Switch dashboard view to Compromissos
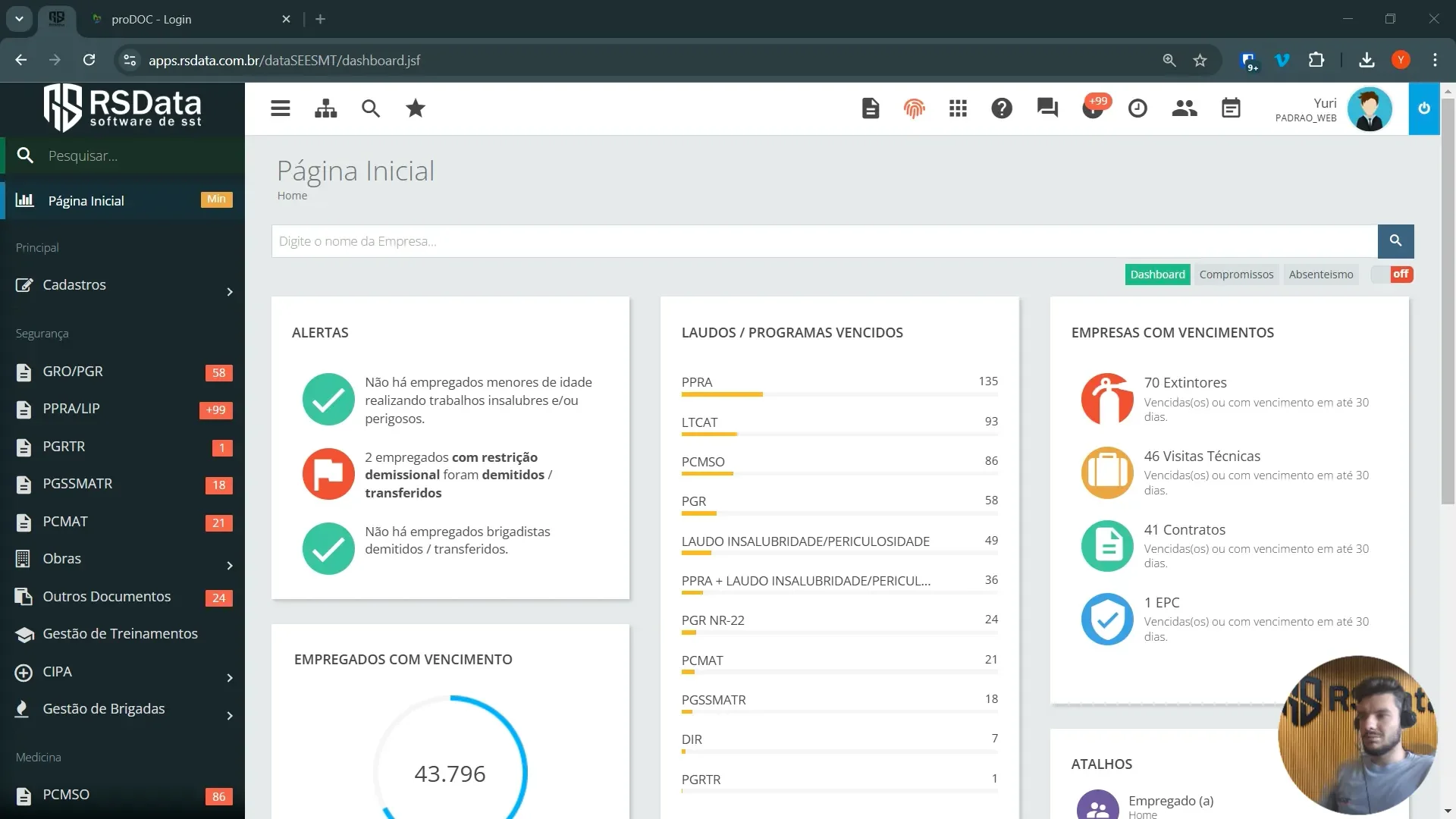This screenshot has width=1456, height=819. coord(1236,274)
